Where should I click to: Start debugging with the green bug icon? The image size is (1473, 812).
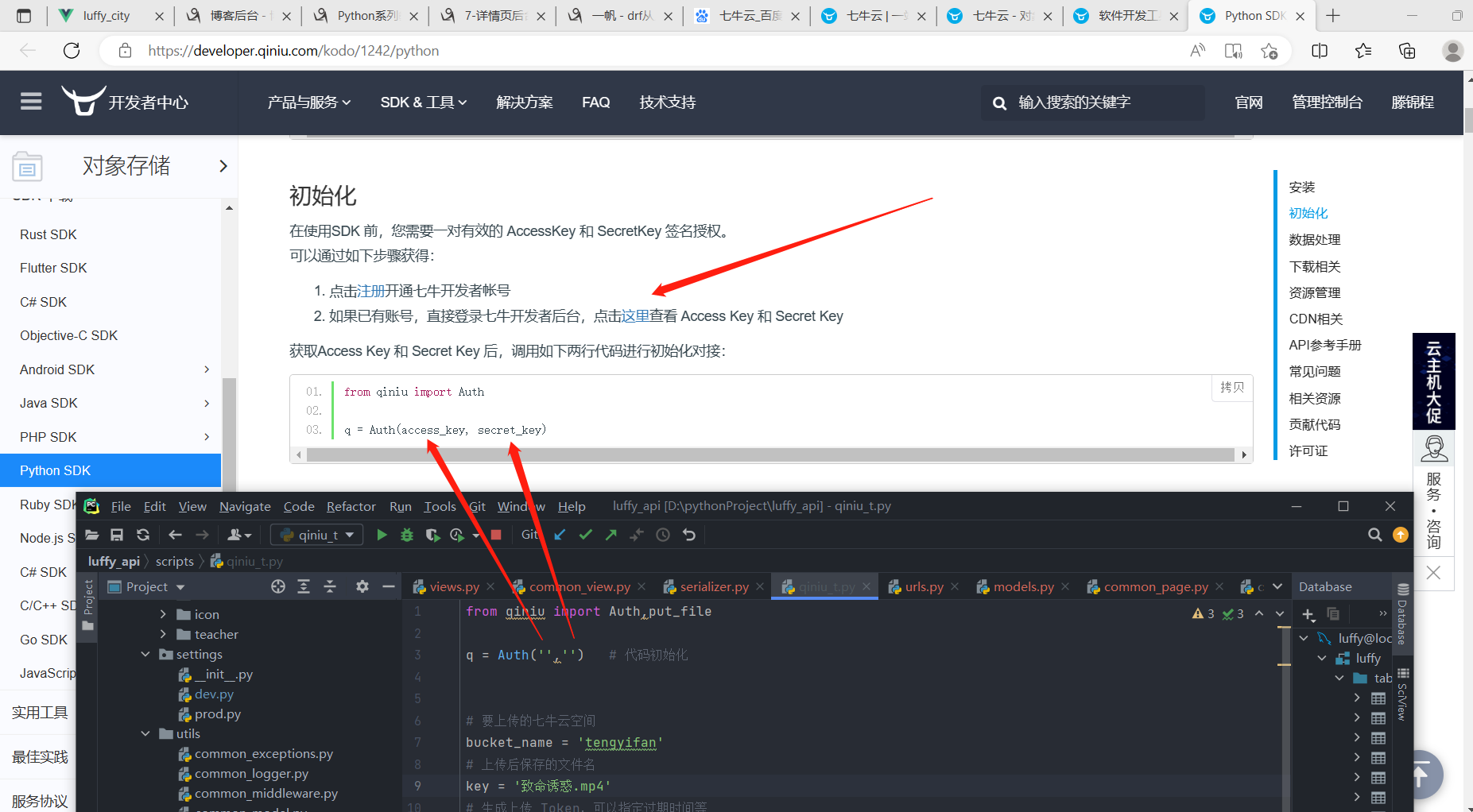point(407,535)
